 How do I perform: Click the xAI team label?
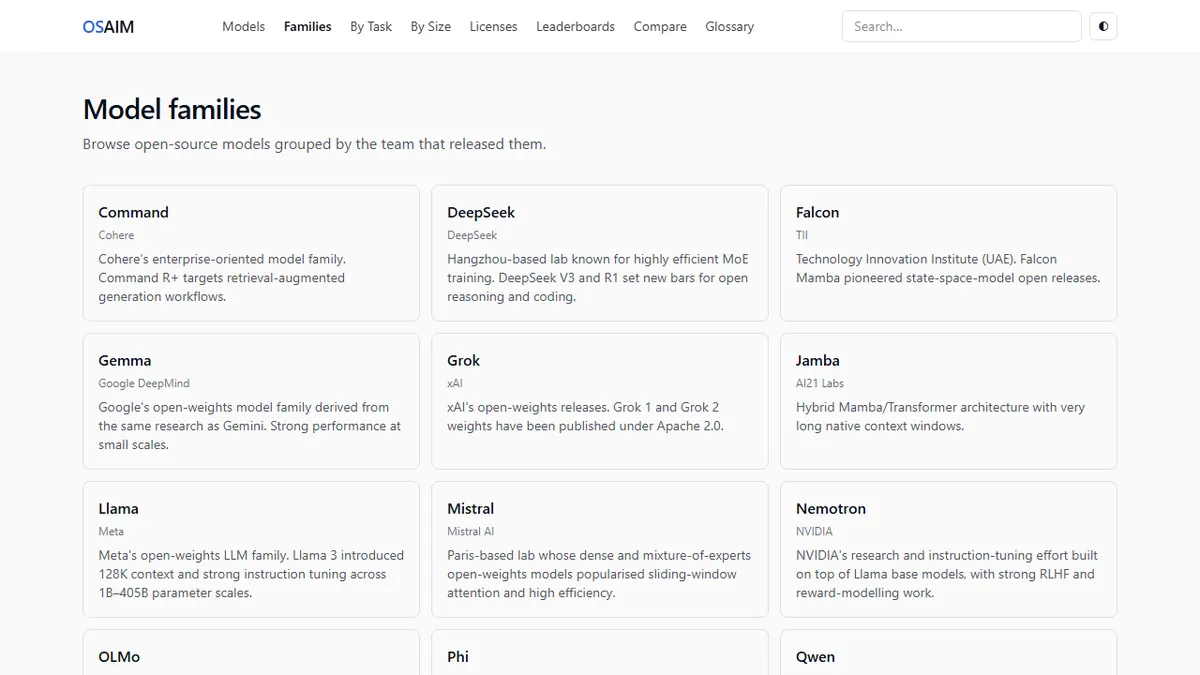pos(455,383)
